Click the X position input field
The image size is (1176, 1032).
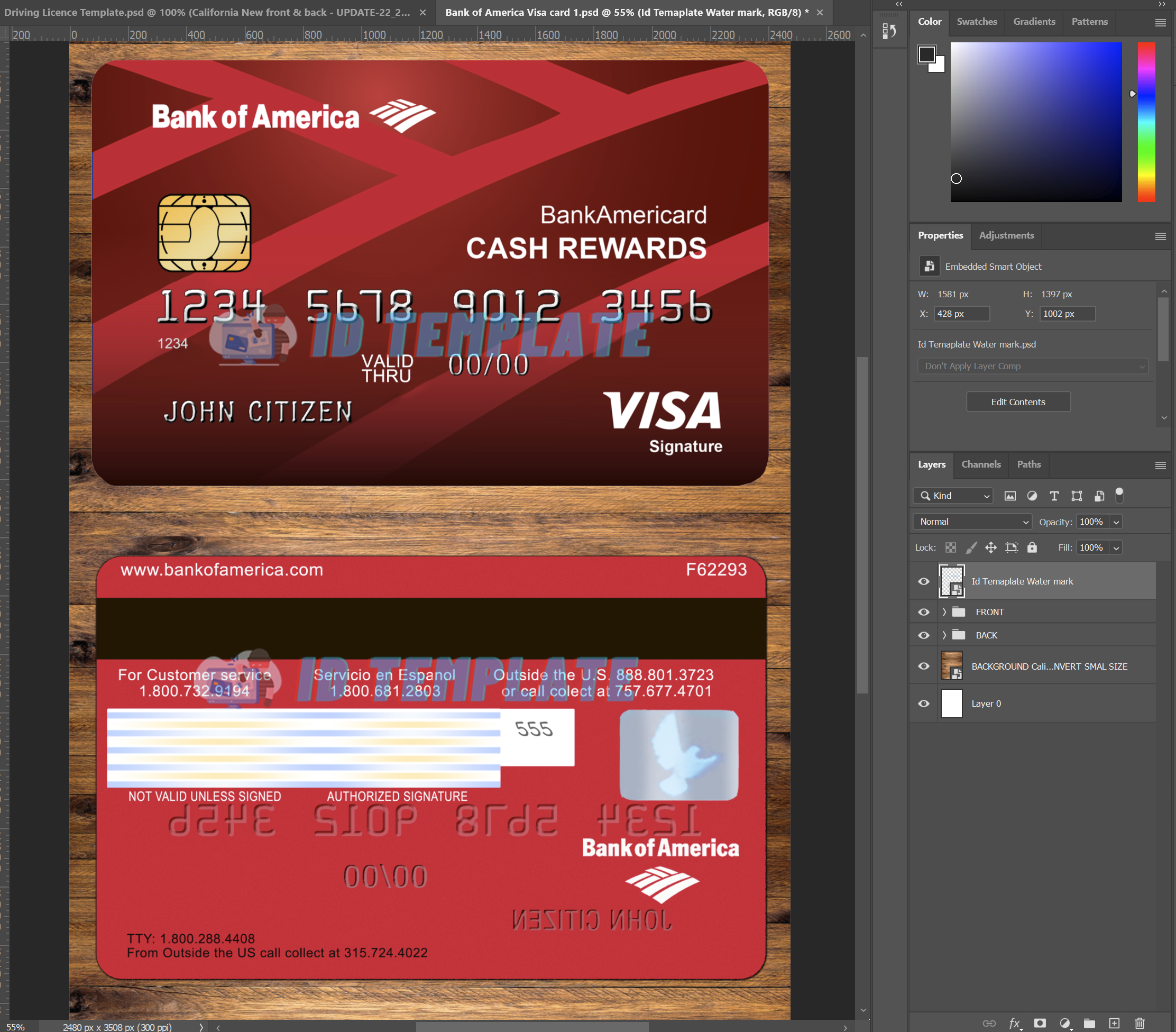[x=962, y=314]
